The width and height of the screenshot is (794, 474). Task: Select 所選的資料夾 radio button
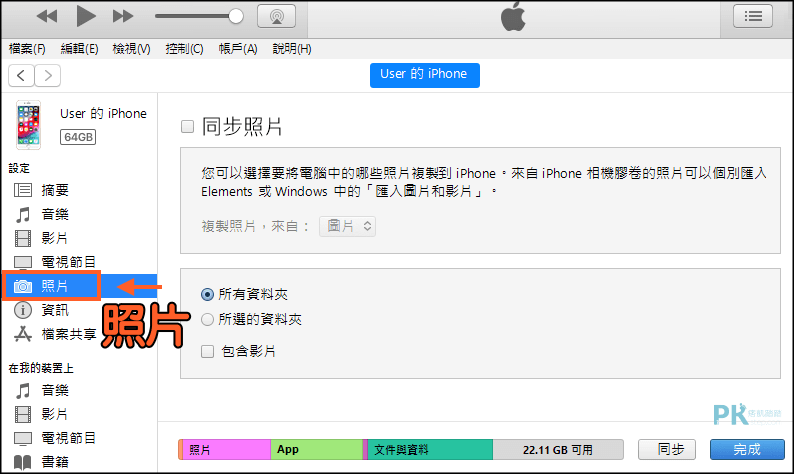tap(207, 320)
